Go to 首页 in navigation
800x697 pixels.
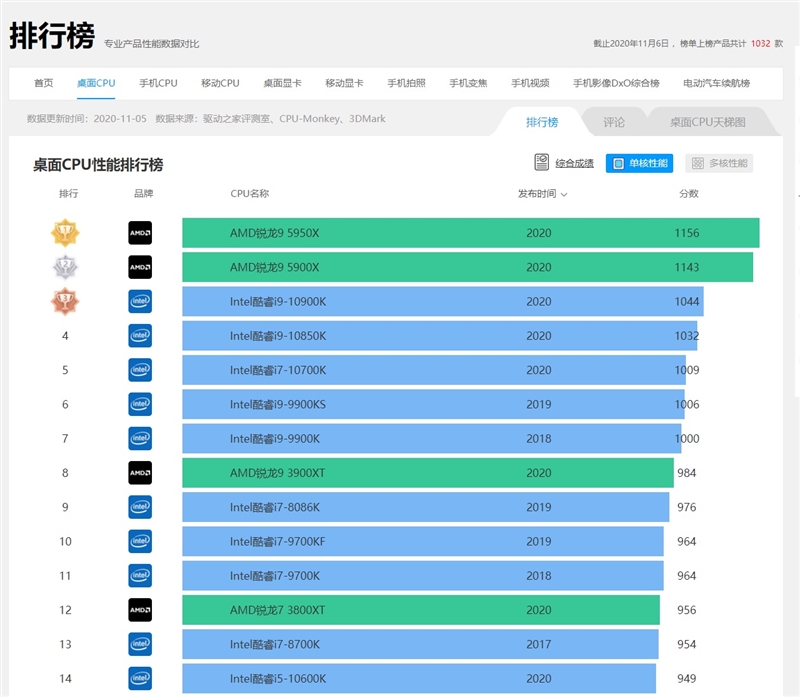[x=43, y=83]
